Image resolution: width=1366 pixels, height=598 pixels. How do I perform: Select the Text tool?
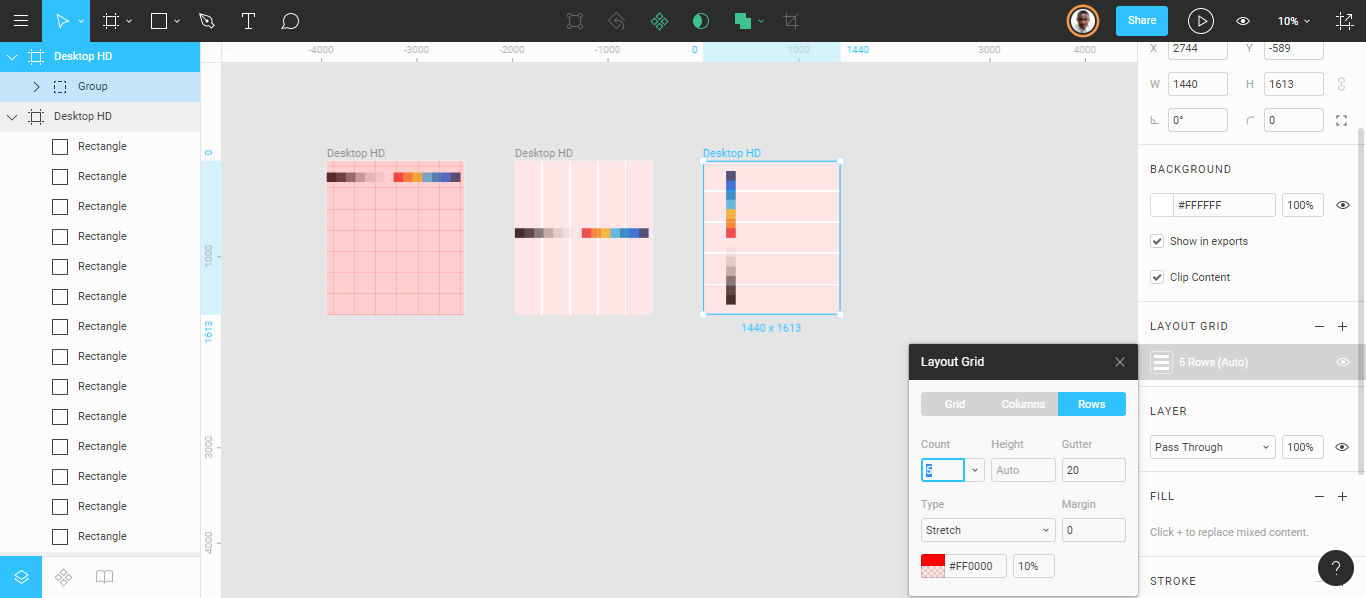[x=248, y=20]
